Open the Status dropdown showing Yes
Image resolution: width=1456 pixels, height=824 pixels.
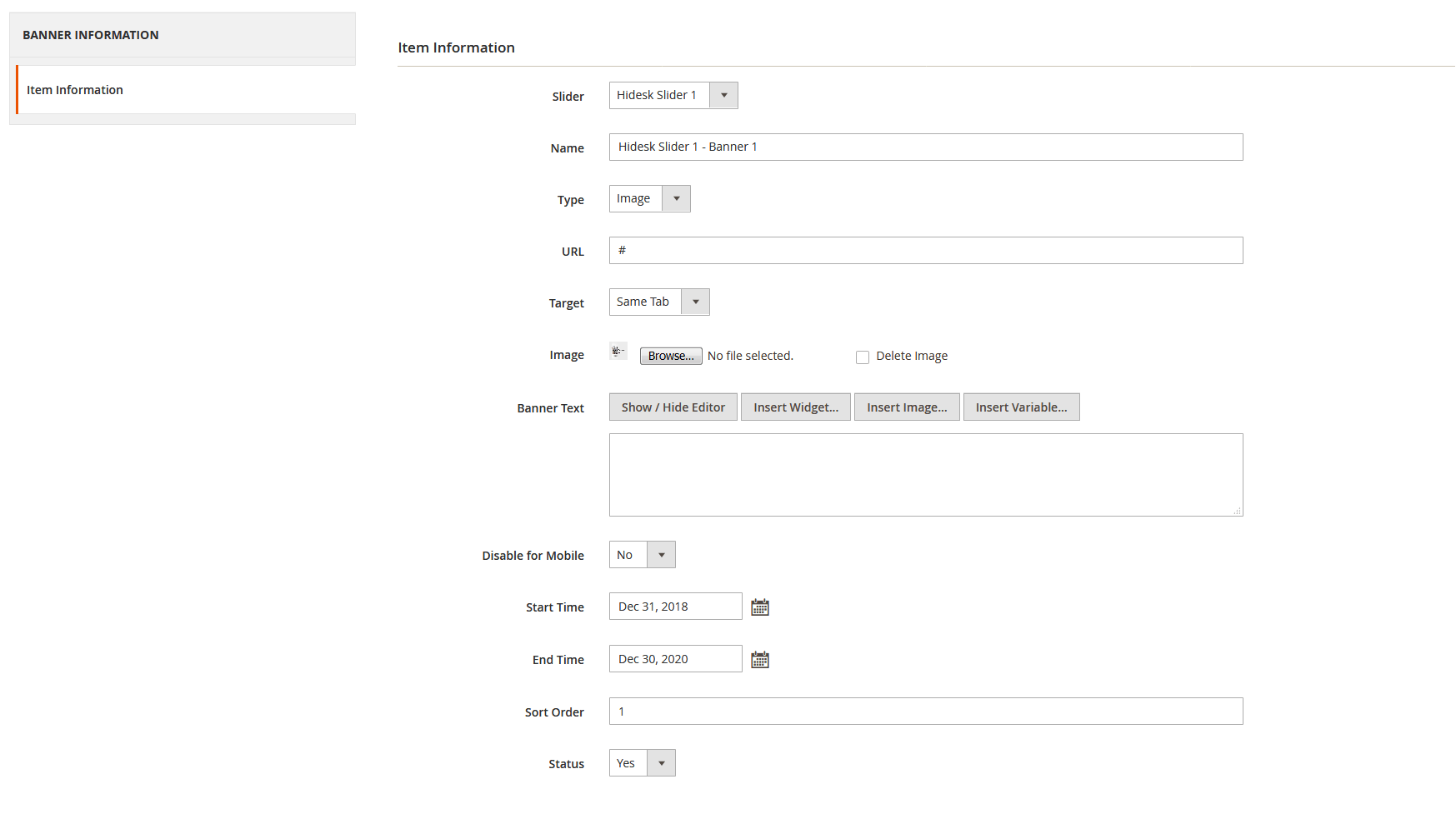point(642,763)
